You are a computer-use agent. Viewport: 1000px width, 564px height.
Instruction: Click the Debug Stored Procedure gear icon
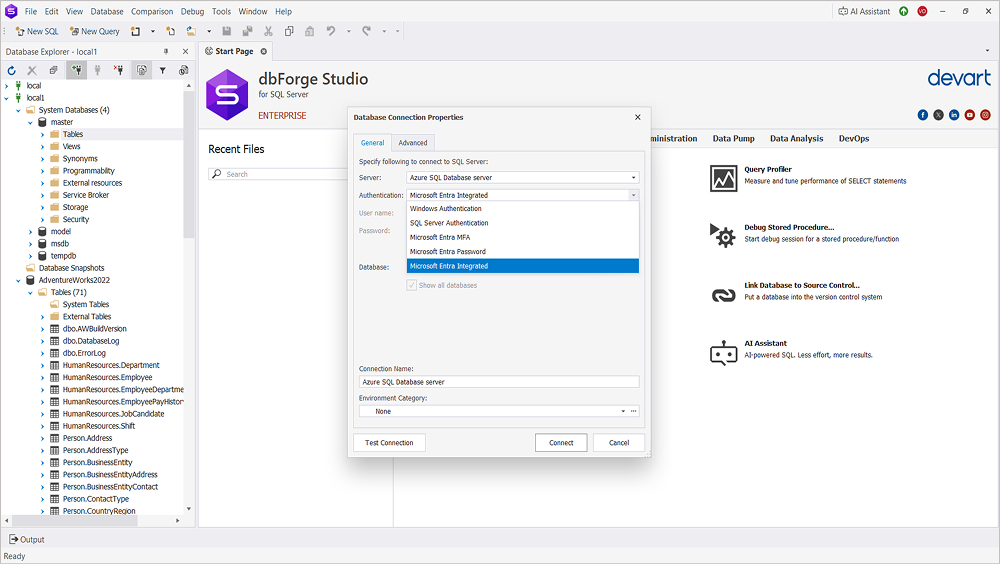point(723,235)
